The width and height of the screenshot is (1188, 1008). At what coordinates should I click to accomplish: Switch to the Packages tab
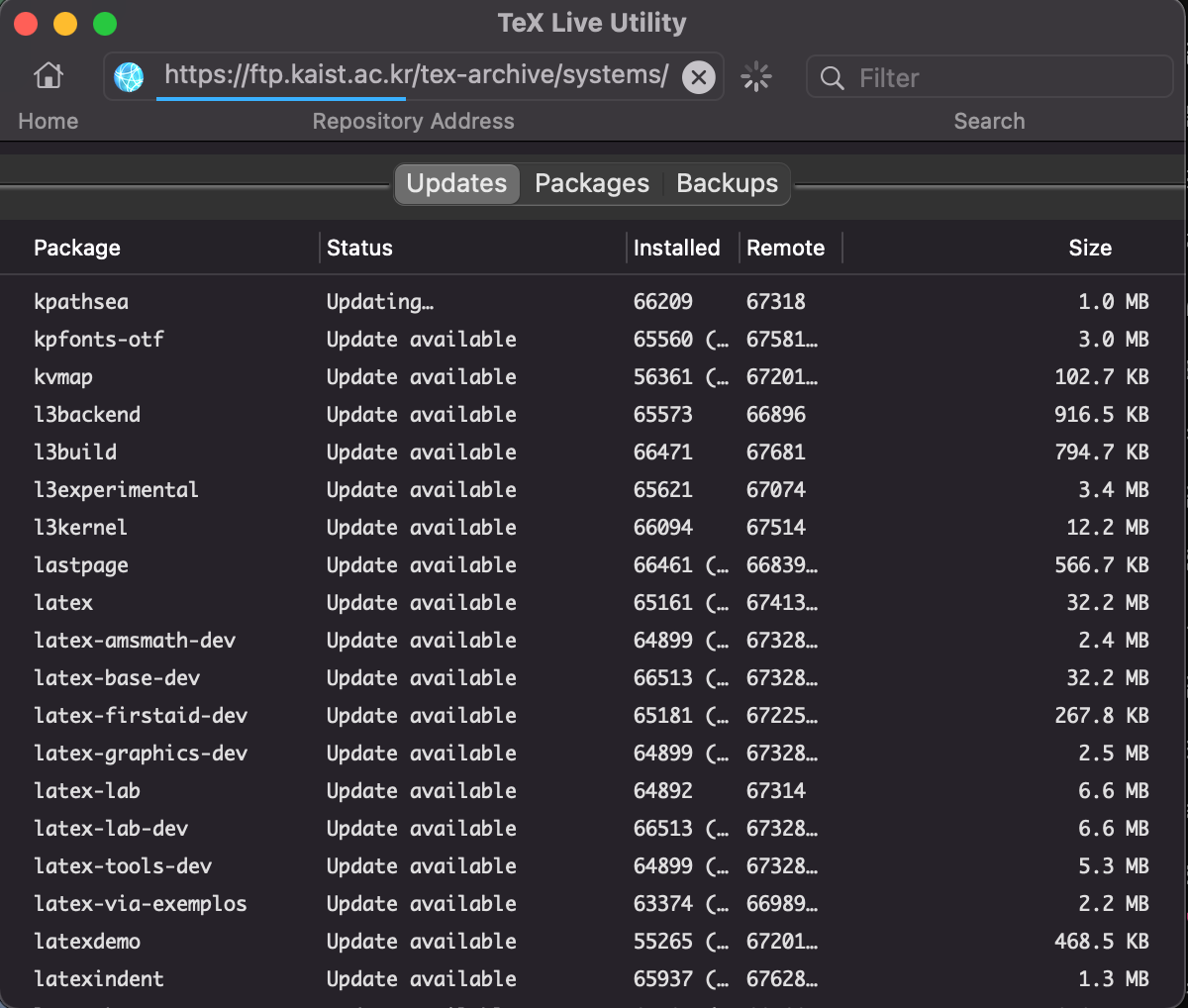click(591, 183)
